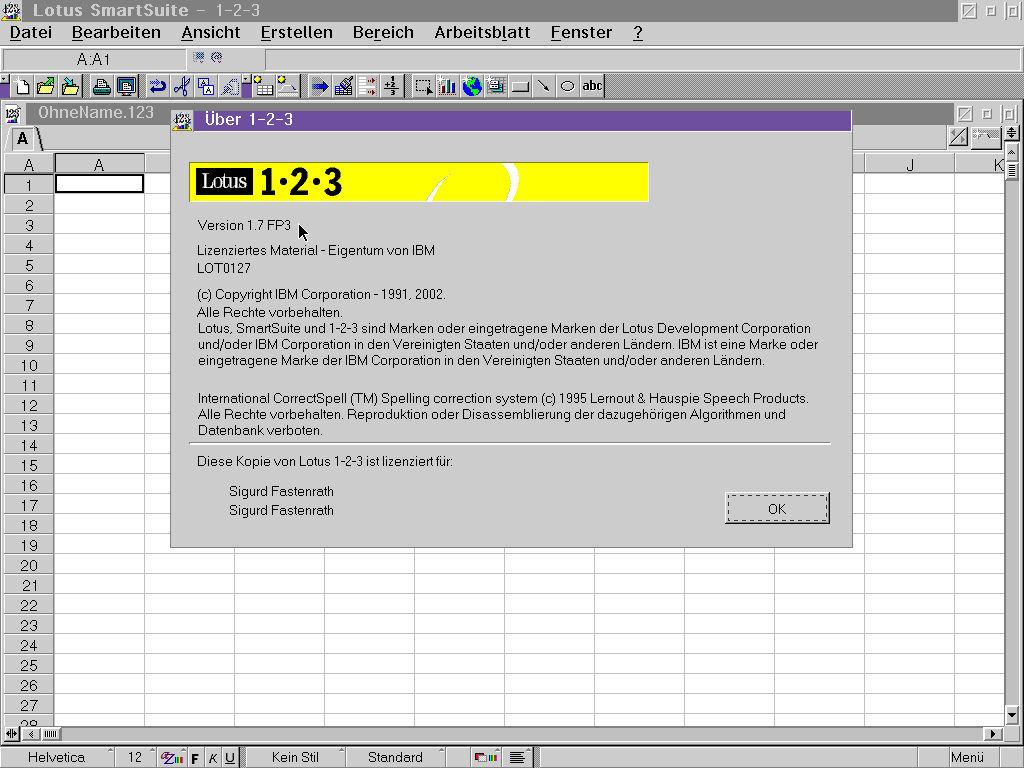Click the rectangle button drawing icon

(520, 86)
